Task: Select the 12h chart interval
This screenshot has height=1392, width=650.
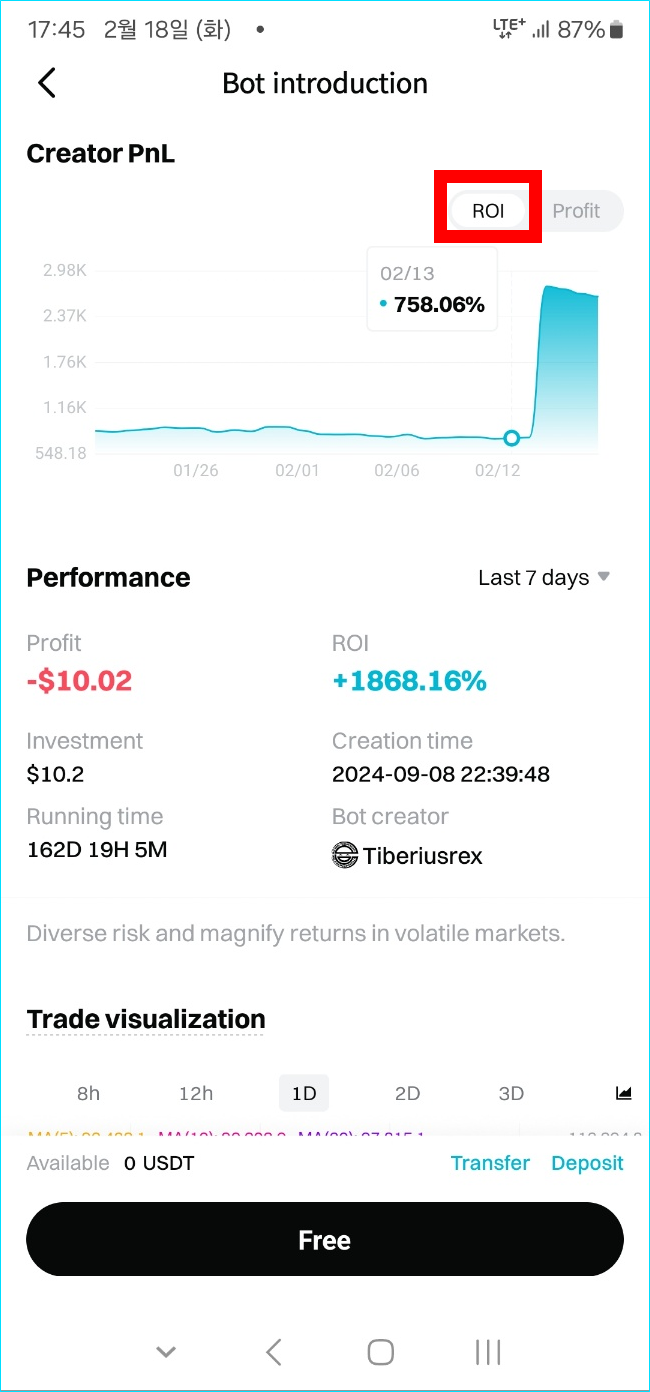Action: (x=196, y=1093)
